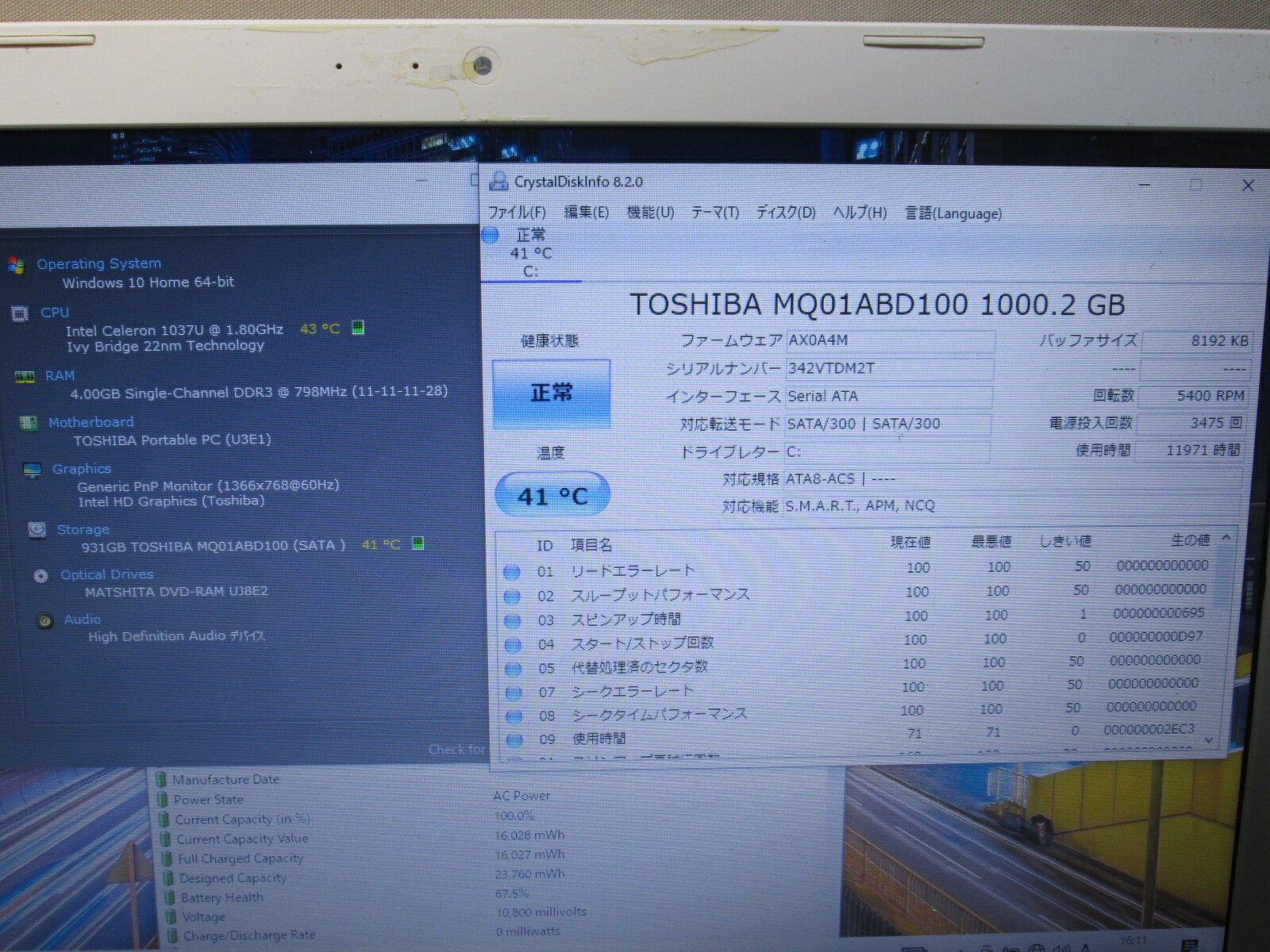Click the storage temperature indicator in Speccy's Storage row
This screenshot has height=952, width=1270.
click(418, 543)
